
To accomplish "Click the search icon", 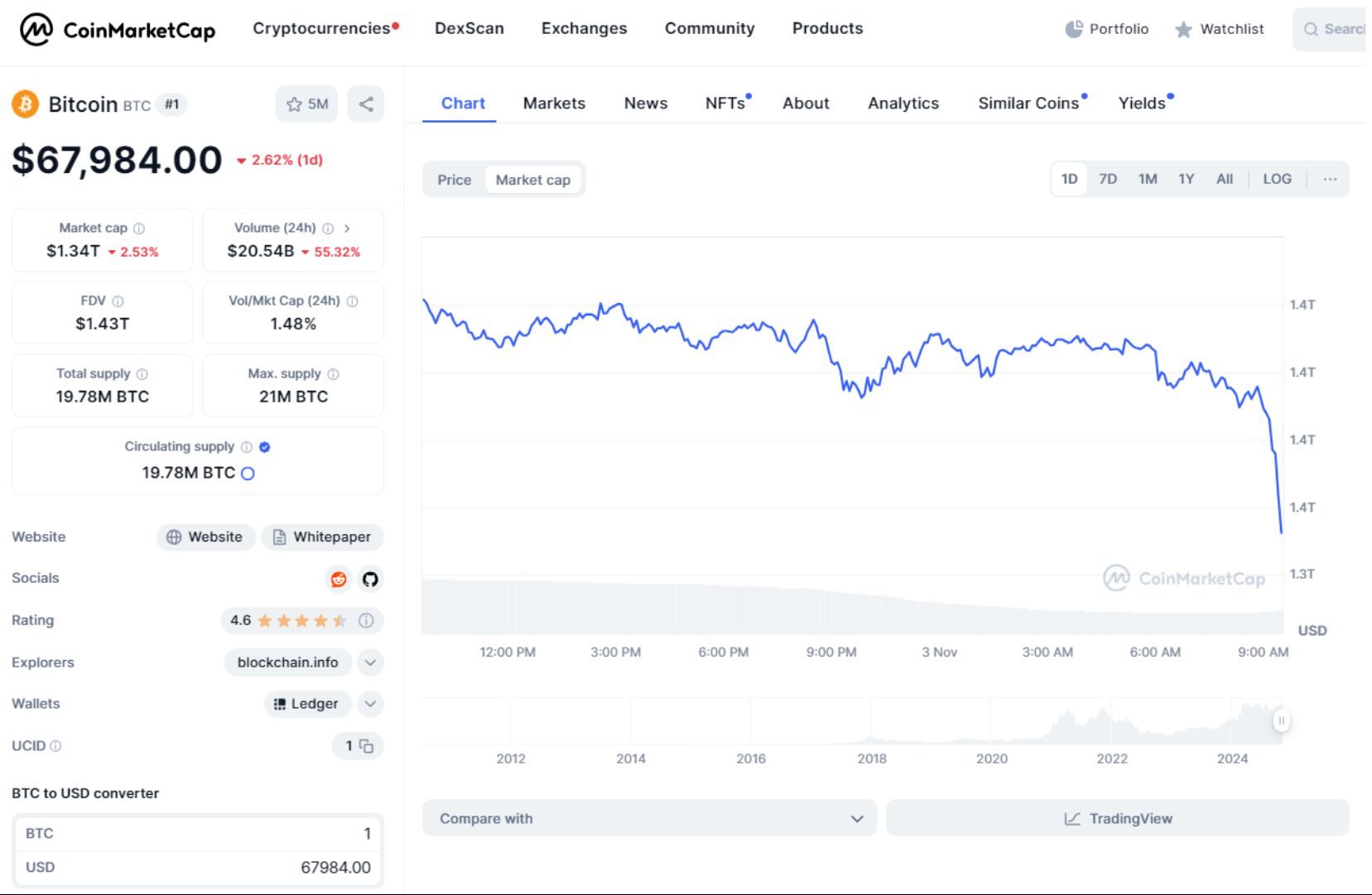I will 1311,29.
